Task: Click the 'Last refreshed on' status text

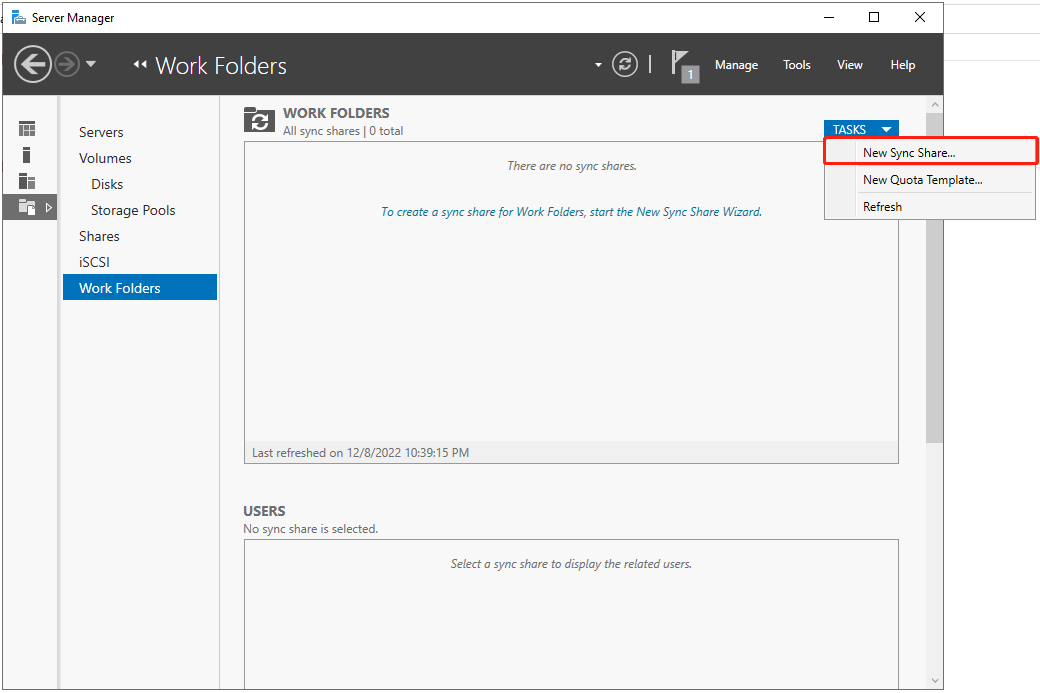Action: (360, 452)
